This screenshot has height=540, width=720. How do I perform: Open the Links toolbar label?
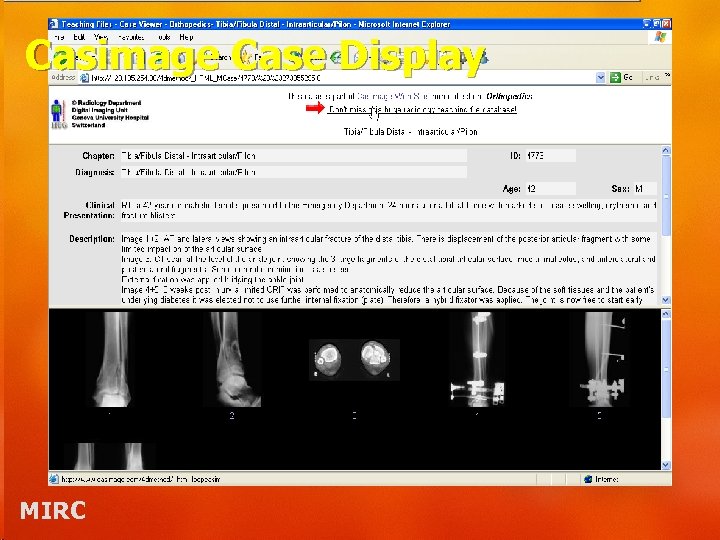tap(652, 78)
